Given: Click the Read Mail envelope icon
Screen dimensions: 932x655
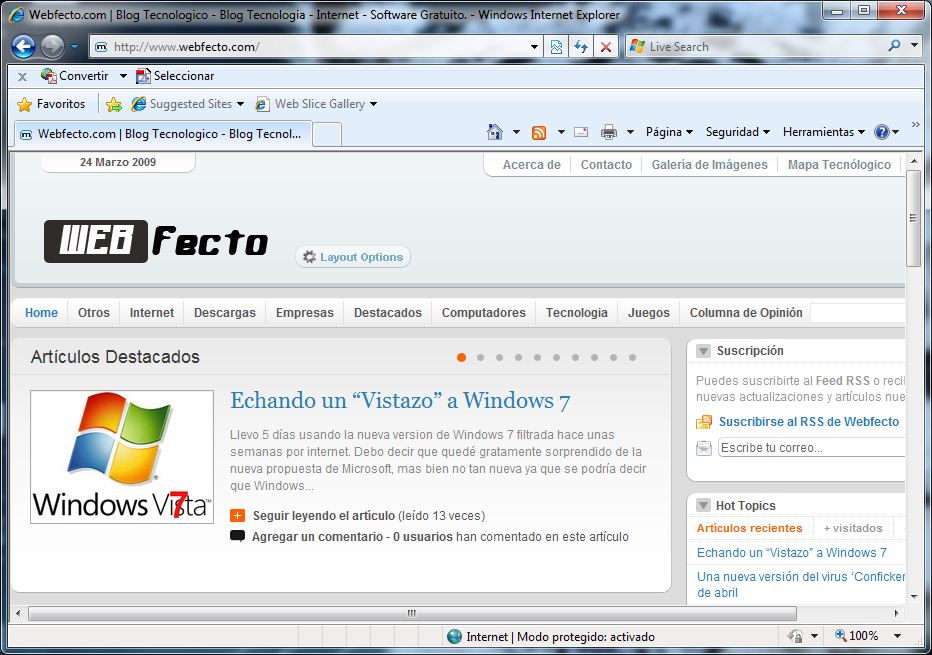Looking at the screenshot, I should click(581, 132).
